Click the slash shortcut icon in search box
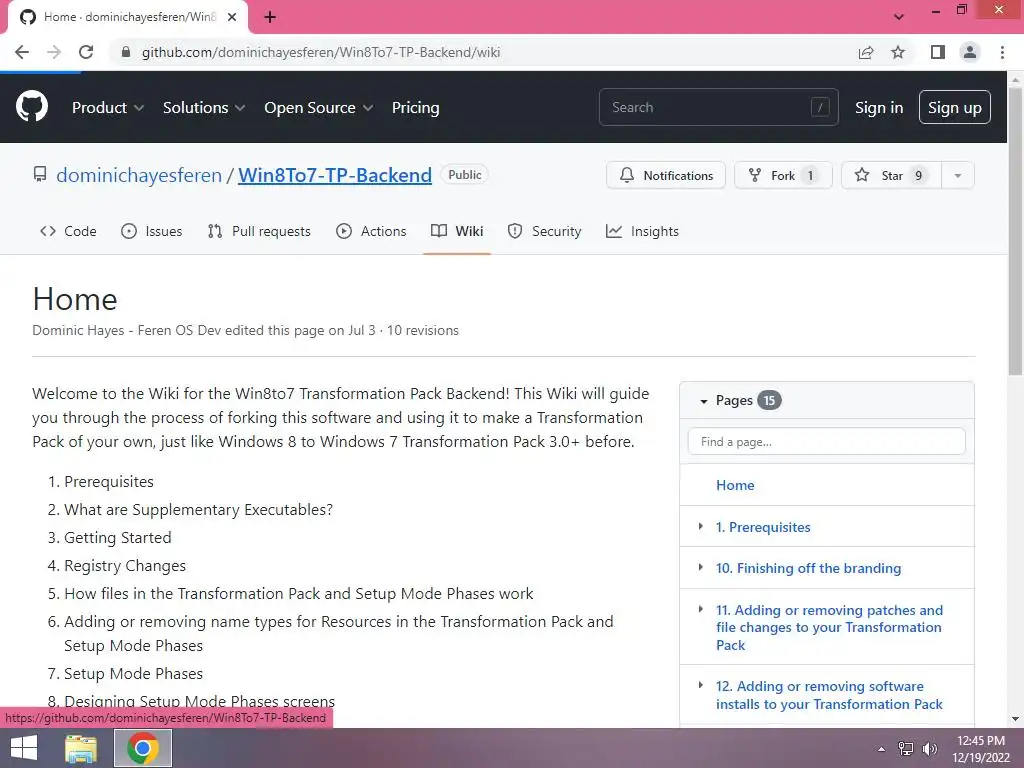 click(820, 107)
